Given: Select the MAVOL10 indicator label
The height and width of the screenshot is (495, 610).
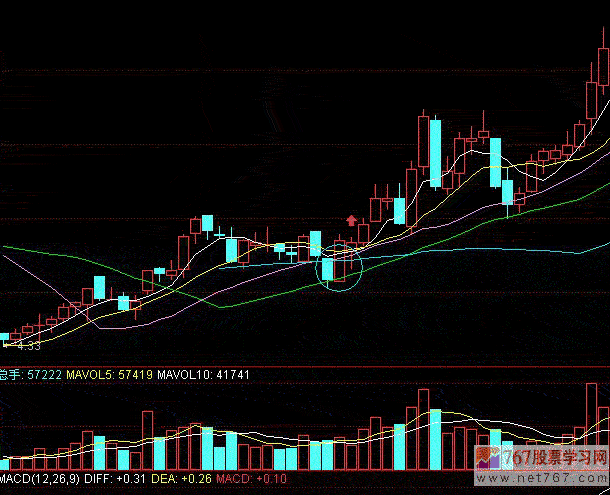Looking at the screenshot, I should point(188,374).
